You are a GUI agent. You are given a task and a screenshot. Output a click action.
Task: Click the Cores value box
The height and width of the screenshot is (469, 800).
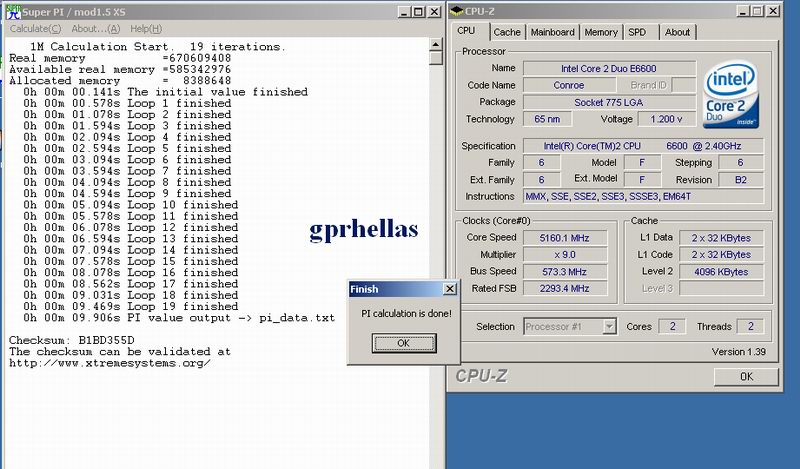coord(672,327)
